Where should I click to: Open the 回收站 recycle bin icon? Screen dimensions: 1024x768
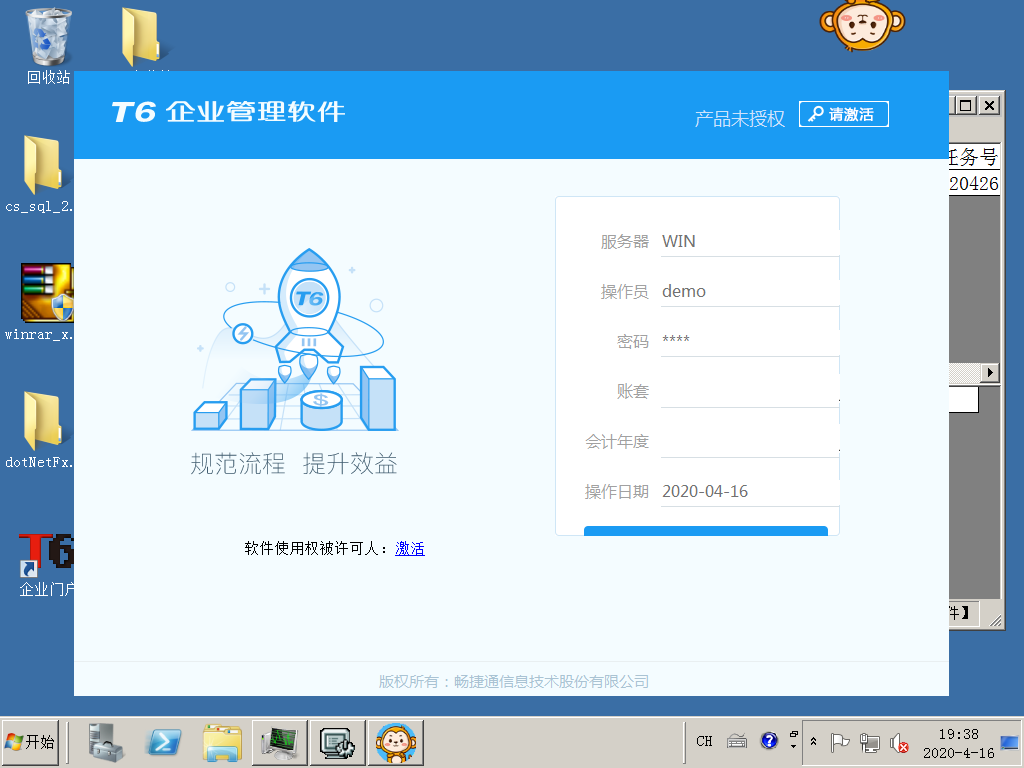[x=48, y=46]
